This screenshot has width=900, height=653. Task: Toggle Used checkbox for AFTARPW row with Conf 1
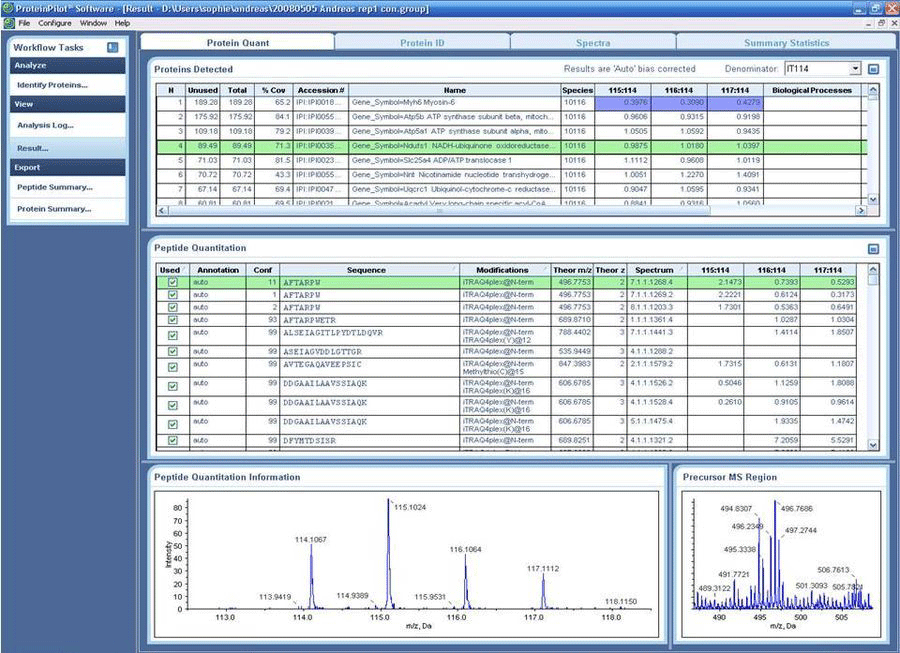172,294
